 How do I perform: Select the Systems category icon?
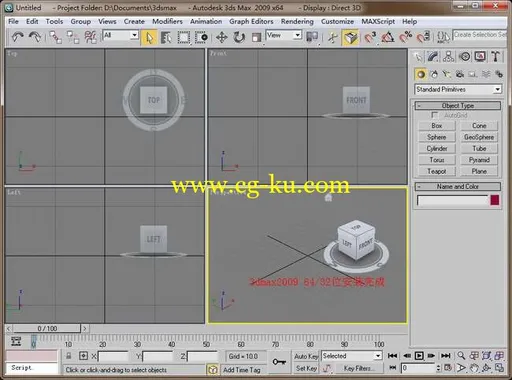(499, 74)
